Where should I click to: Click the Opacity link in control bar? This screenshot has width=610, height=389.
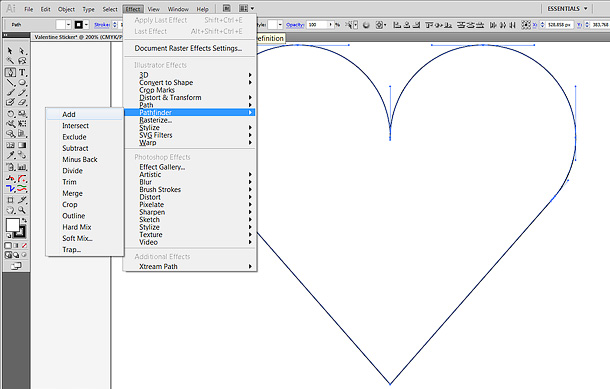click(295, 25)
